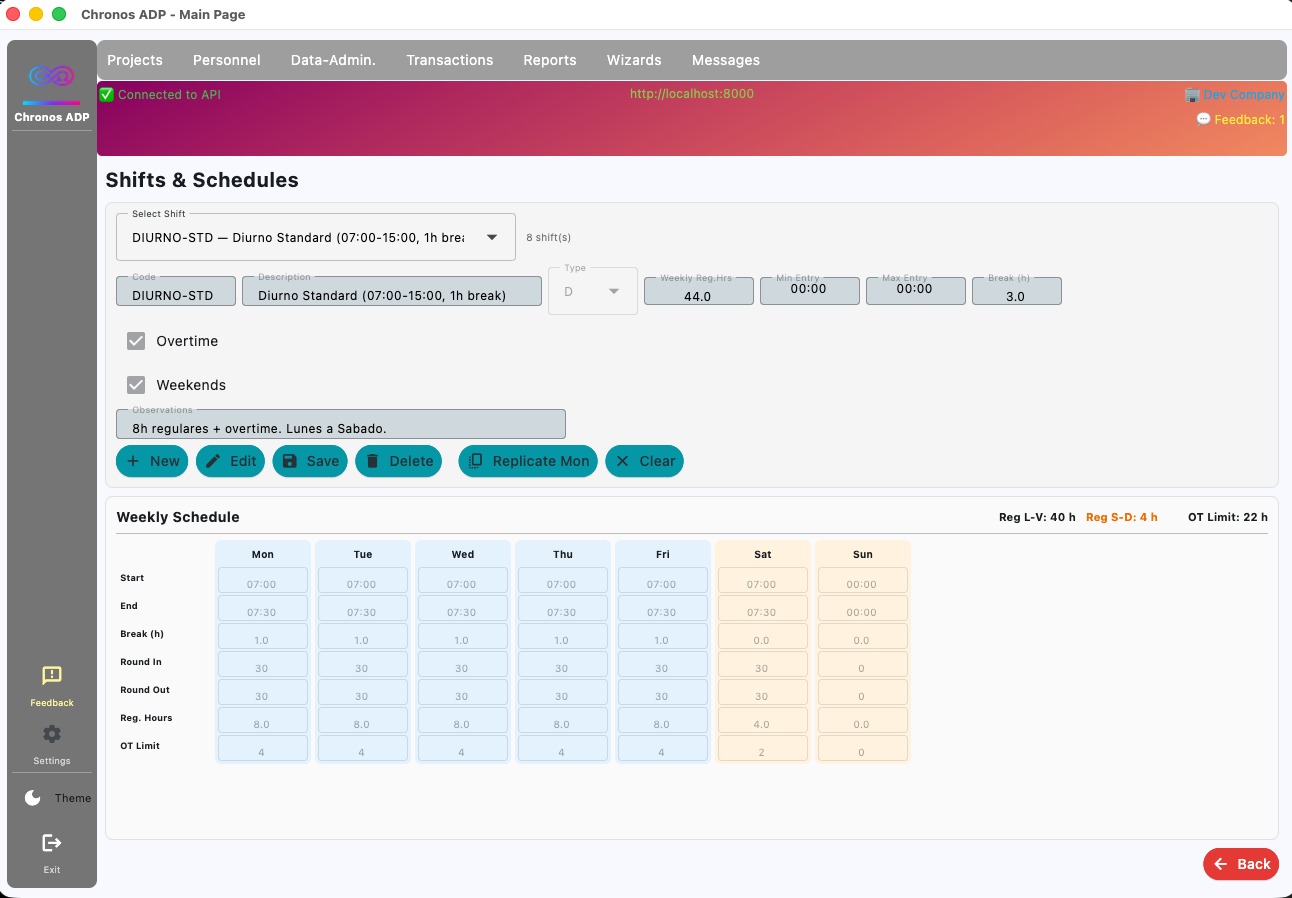Open the Projects menu
This screenshot has height=898, width=1292.
pyautogui.click(x=135, y=60)
